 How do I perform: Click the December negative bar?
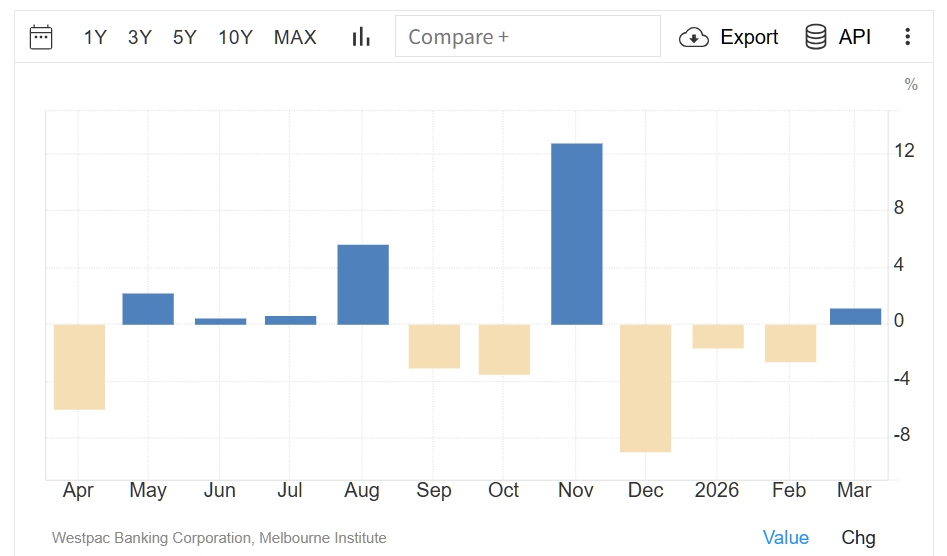coord(645,388)
